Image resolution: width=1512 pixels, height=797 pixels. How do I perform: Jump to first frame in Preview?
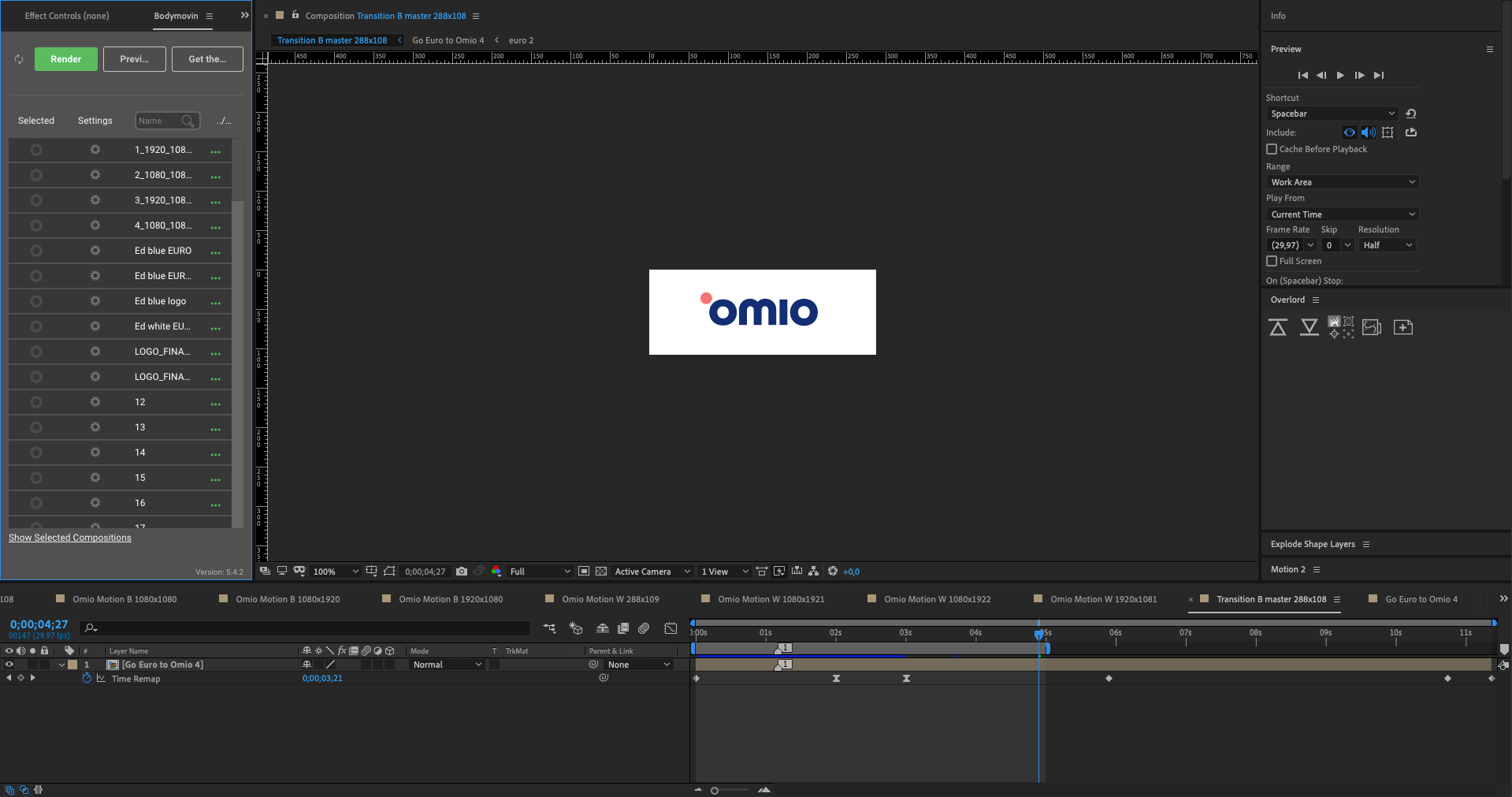1303,76
